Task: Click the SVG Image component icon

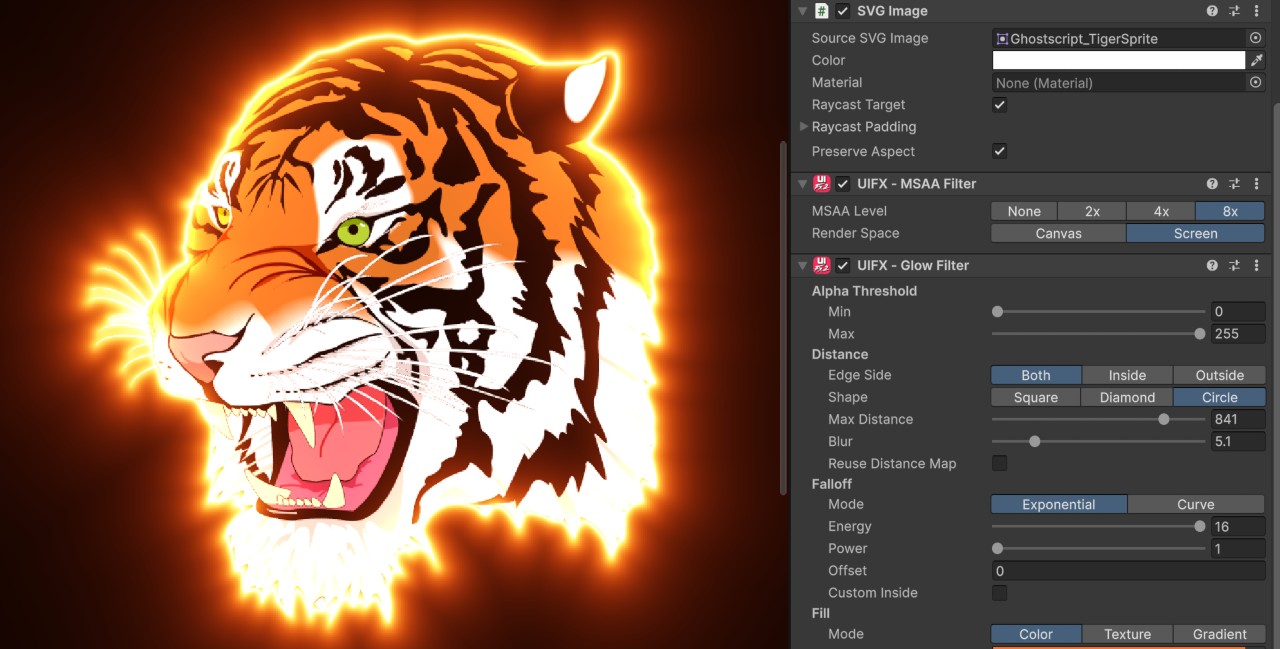Action: [822, 11]
